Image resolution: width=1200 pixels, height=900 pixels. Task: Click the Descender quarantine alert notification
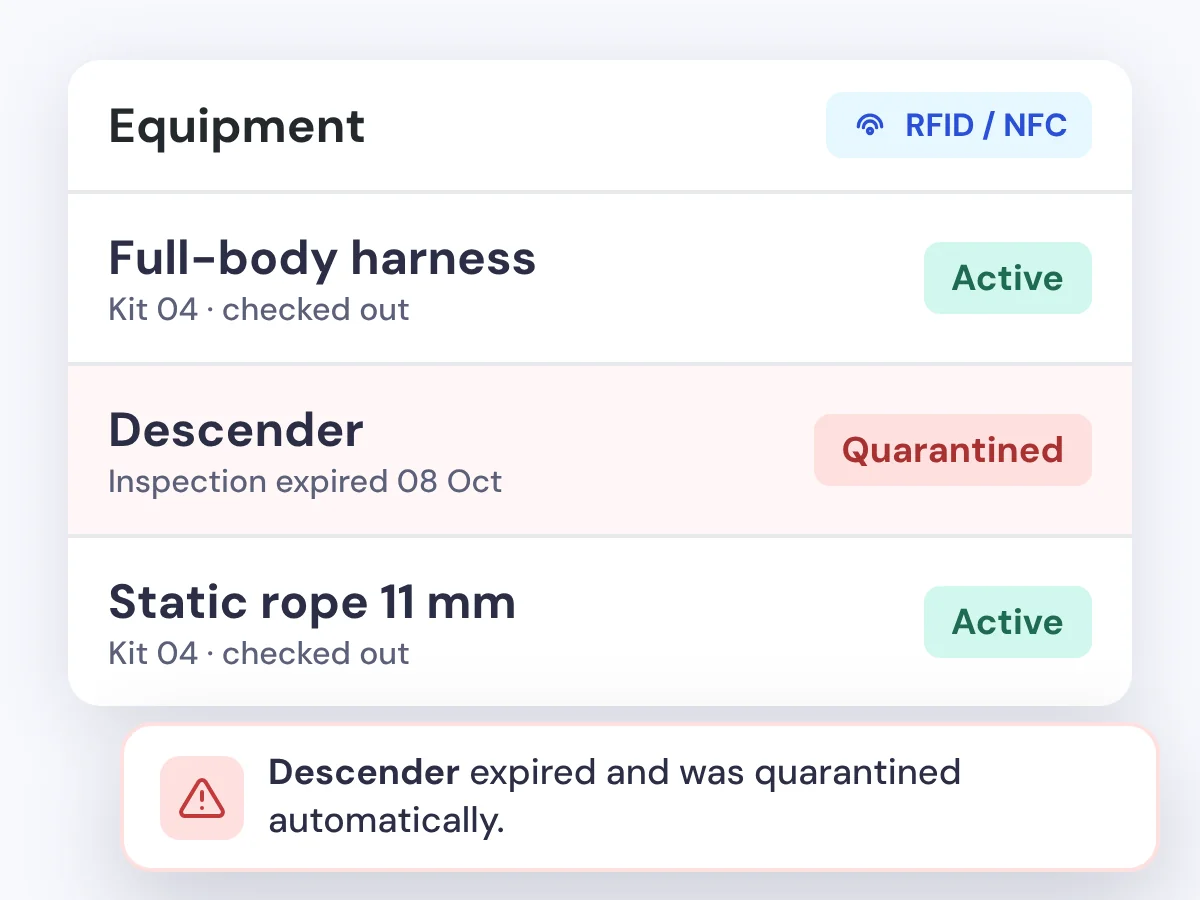pyautogui.click(x=640, y=797)
